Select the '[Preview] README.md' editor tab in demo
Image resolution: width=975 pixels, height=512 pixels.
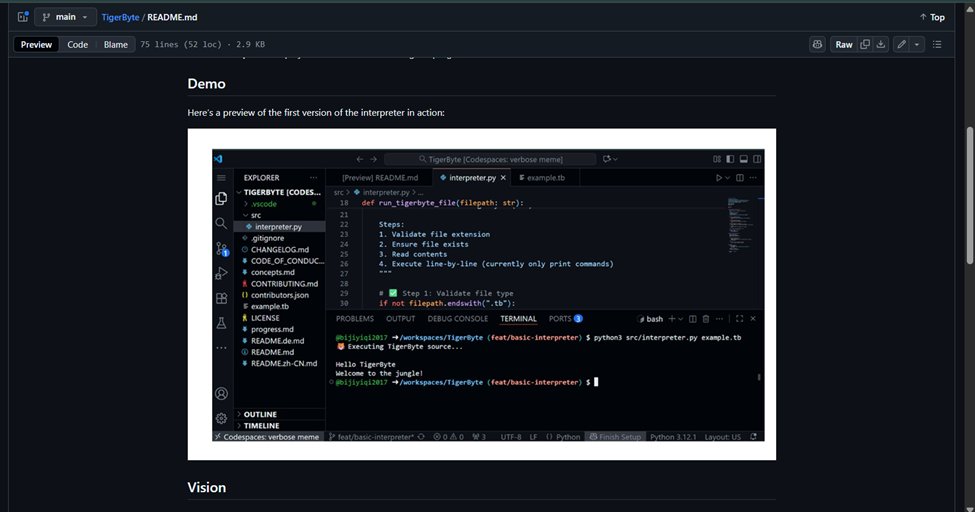point(379,178)
